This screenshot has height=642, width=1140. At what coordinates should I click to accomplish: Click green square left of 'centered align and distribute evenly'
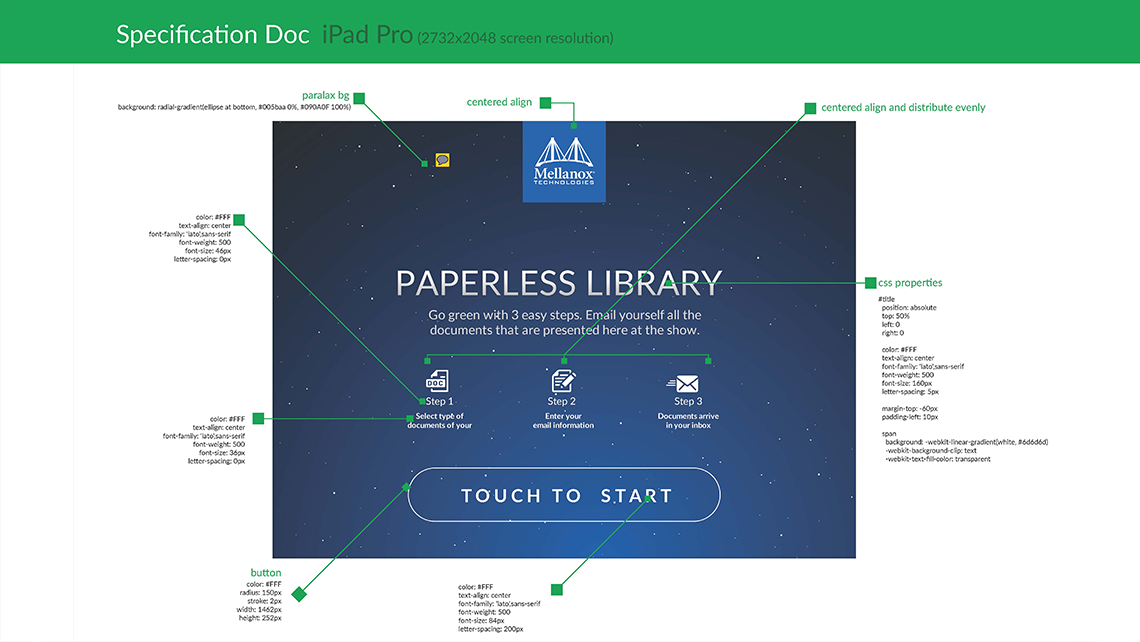811,107
